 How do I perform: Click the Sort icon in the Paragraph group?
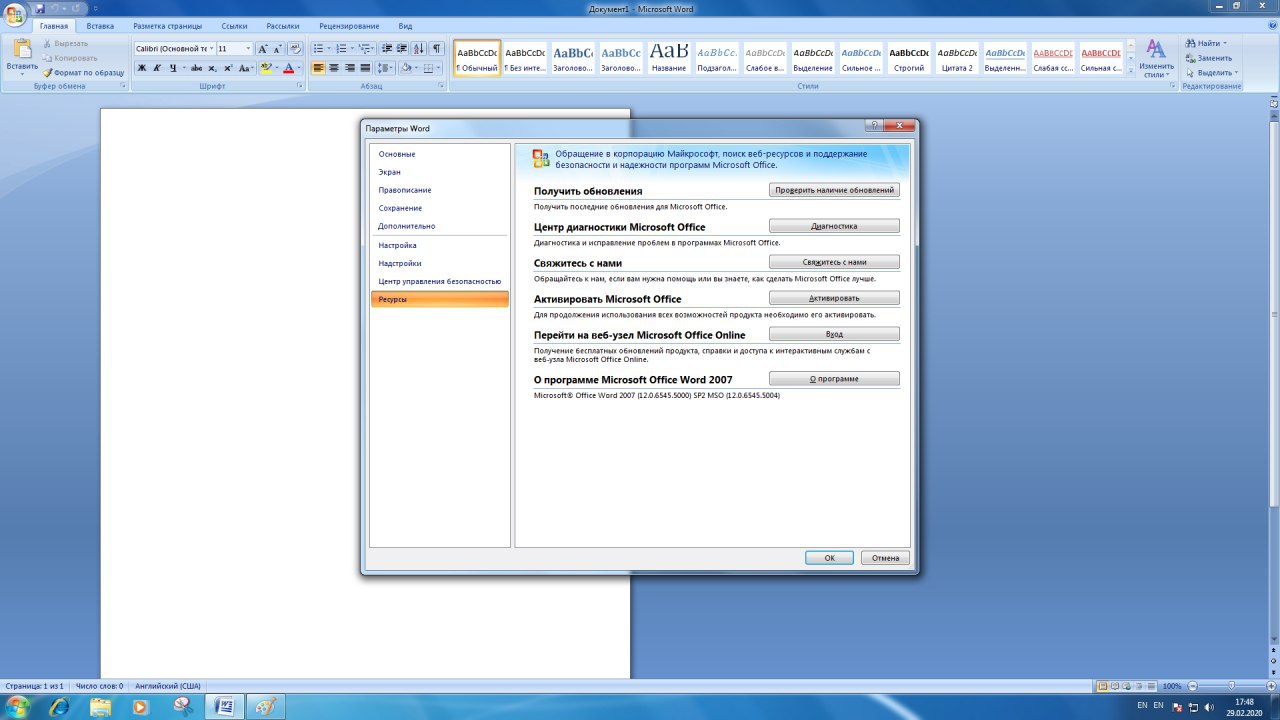click(x=419, y=48)
